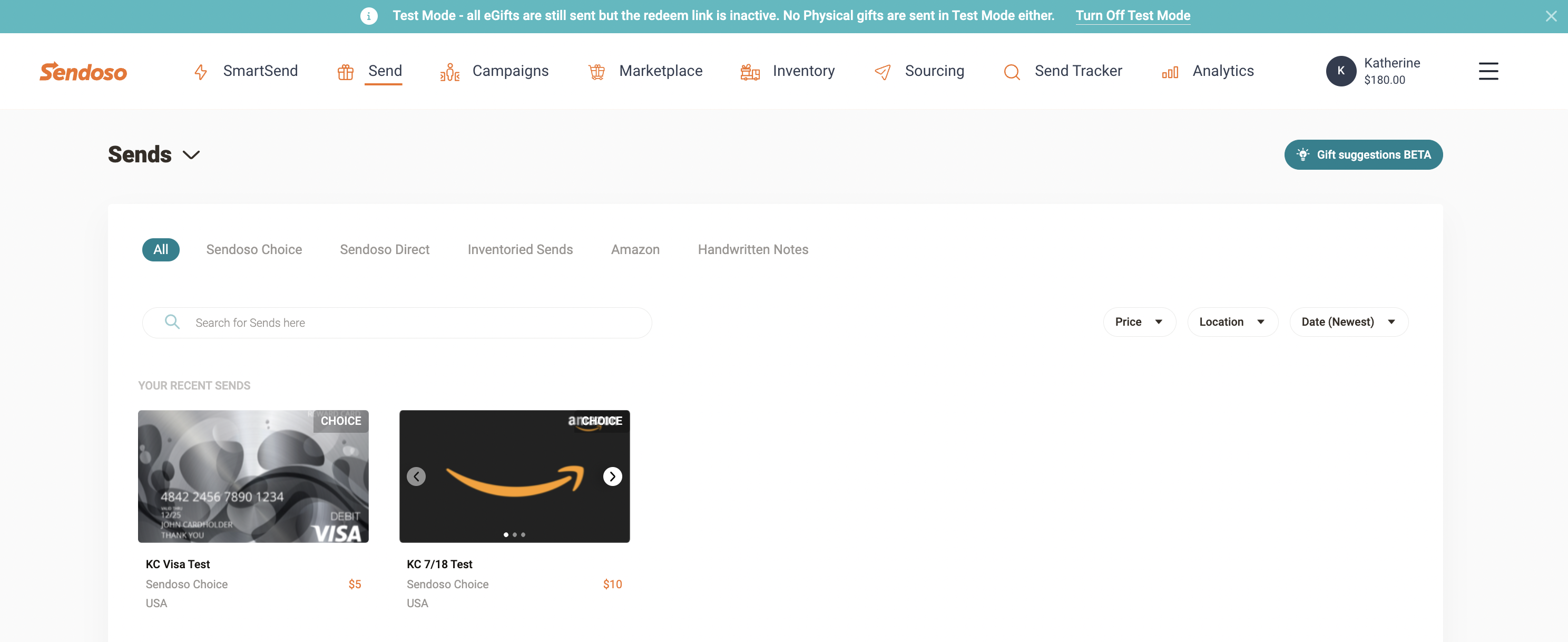Viewport: 1568px width, 642px height.
Task: Click the $180.00 balance
Action: pyautogui.click(x=1384, y=80)
